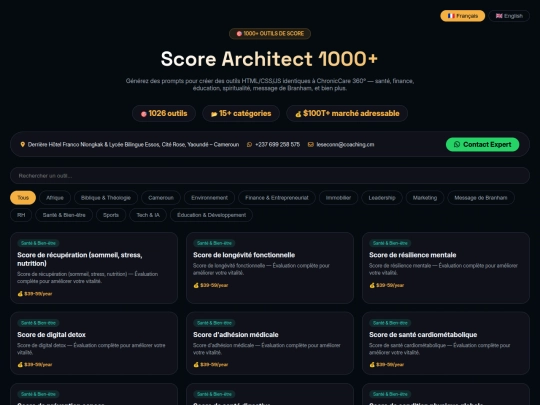Click Santé & Bien-être tag on digital detox card
The width and height of the screenshot is (540, 405).
(38, 323)
